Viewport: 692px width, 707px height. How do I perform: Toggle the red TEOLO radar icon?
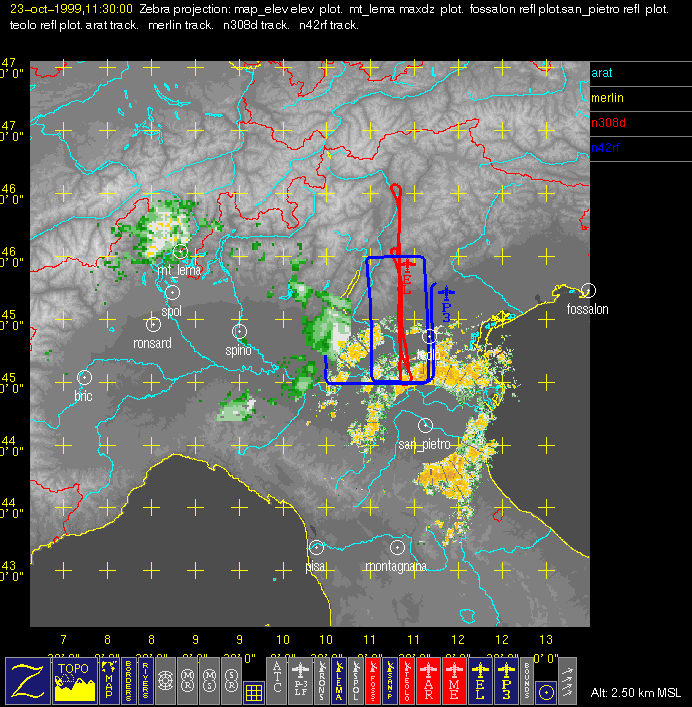click(x=407, y=681)
